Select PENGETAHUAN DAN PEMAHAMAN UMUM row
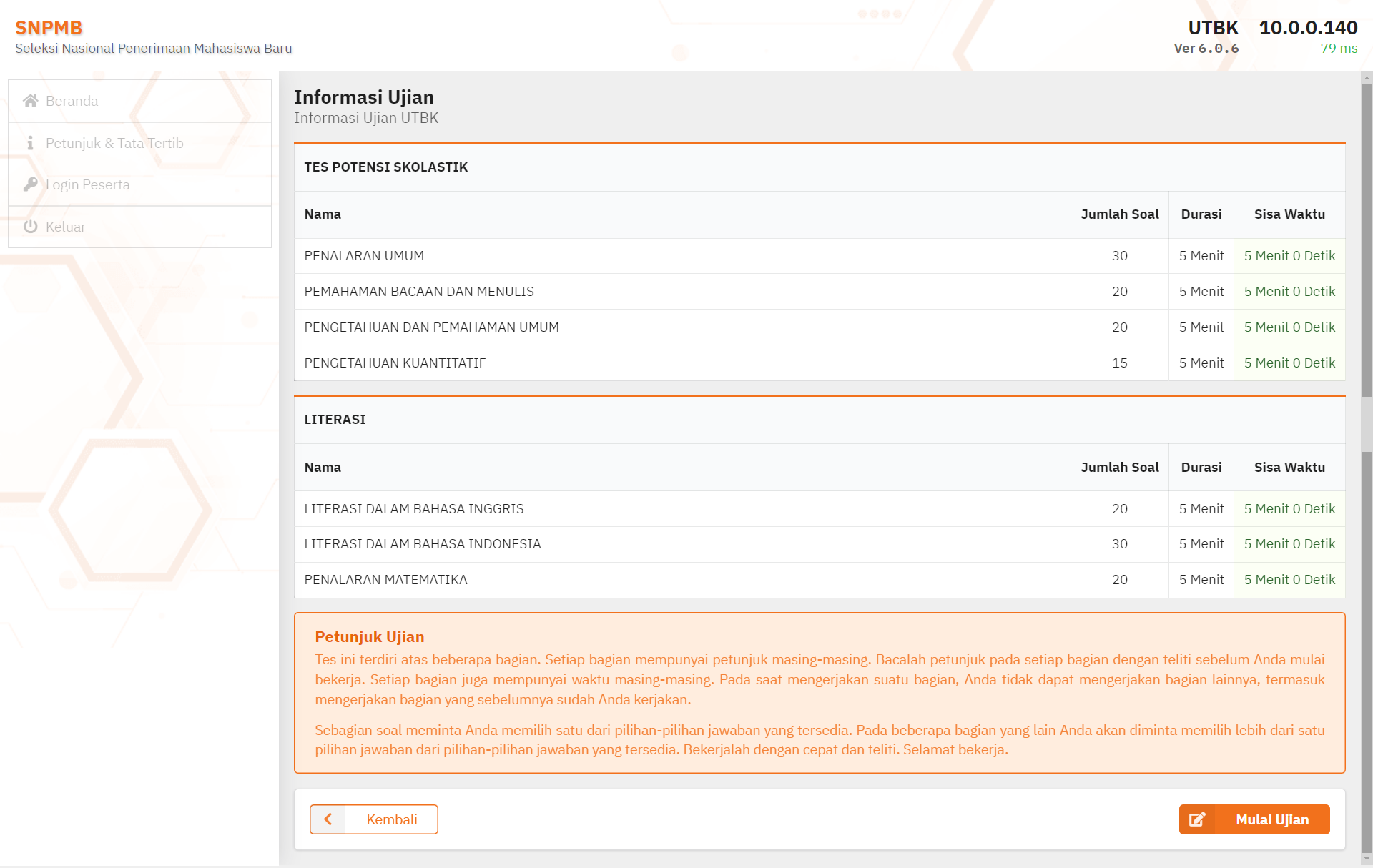The image size is (1373, 868). 820,327
